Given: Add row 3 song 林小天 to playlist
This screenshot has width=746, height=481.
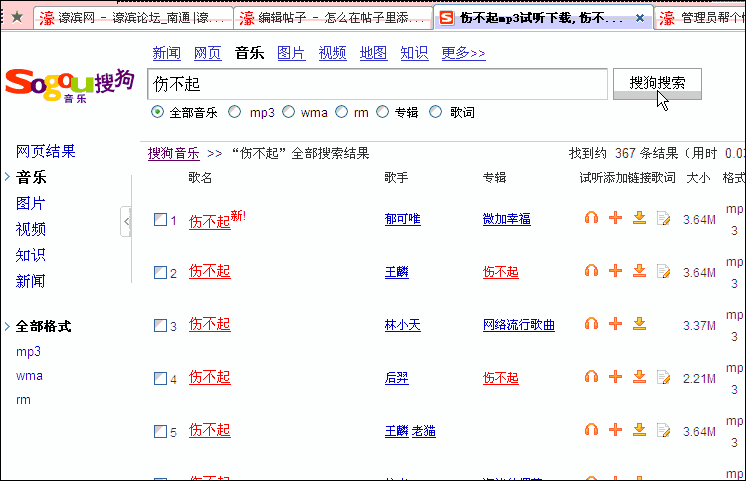Looking at the screenshot, I should 615,324.
